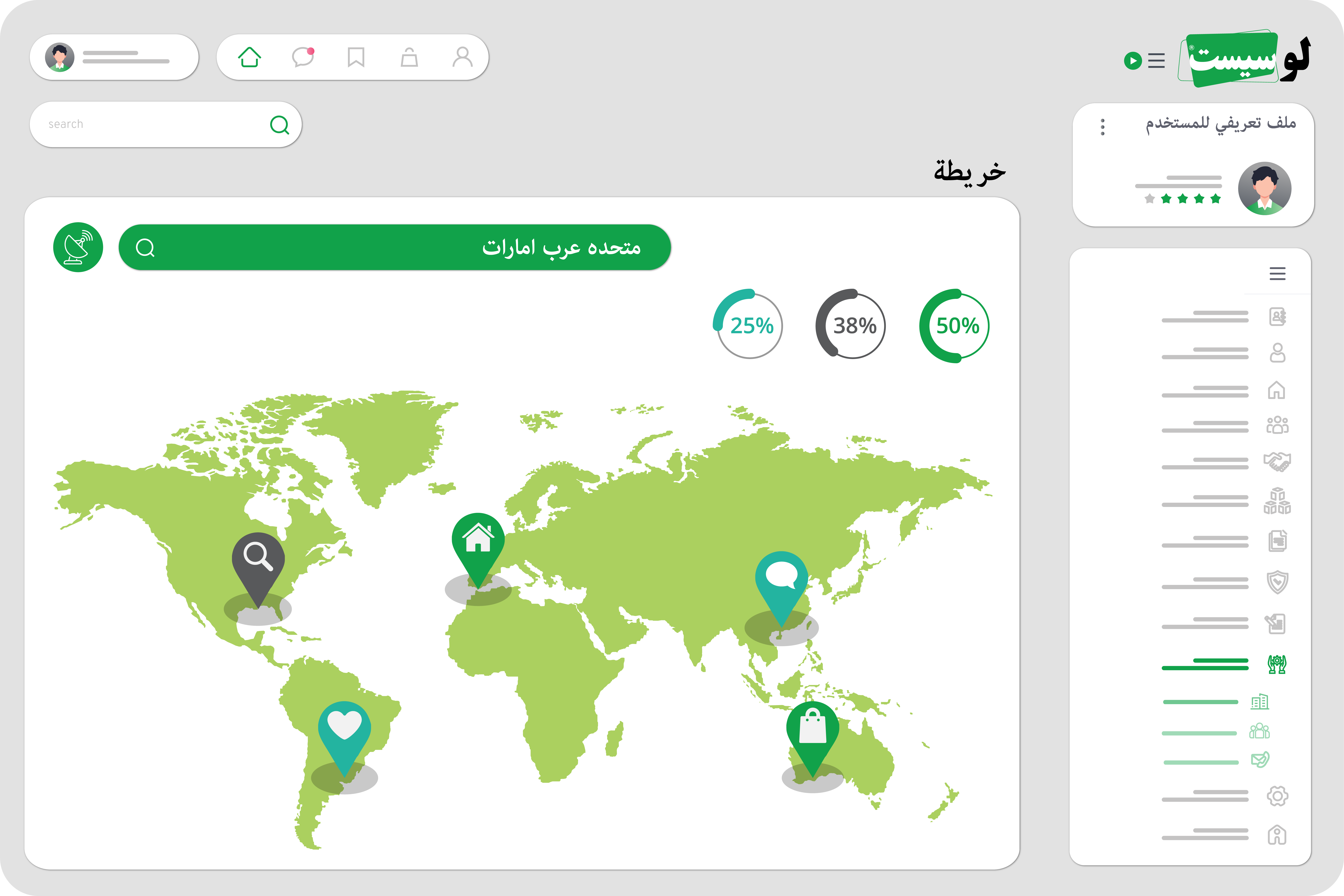This screenshot has width=1344, height=896.
Task: Select the building submenu item in sidebar
Action: pos(1259,702)
